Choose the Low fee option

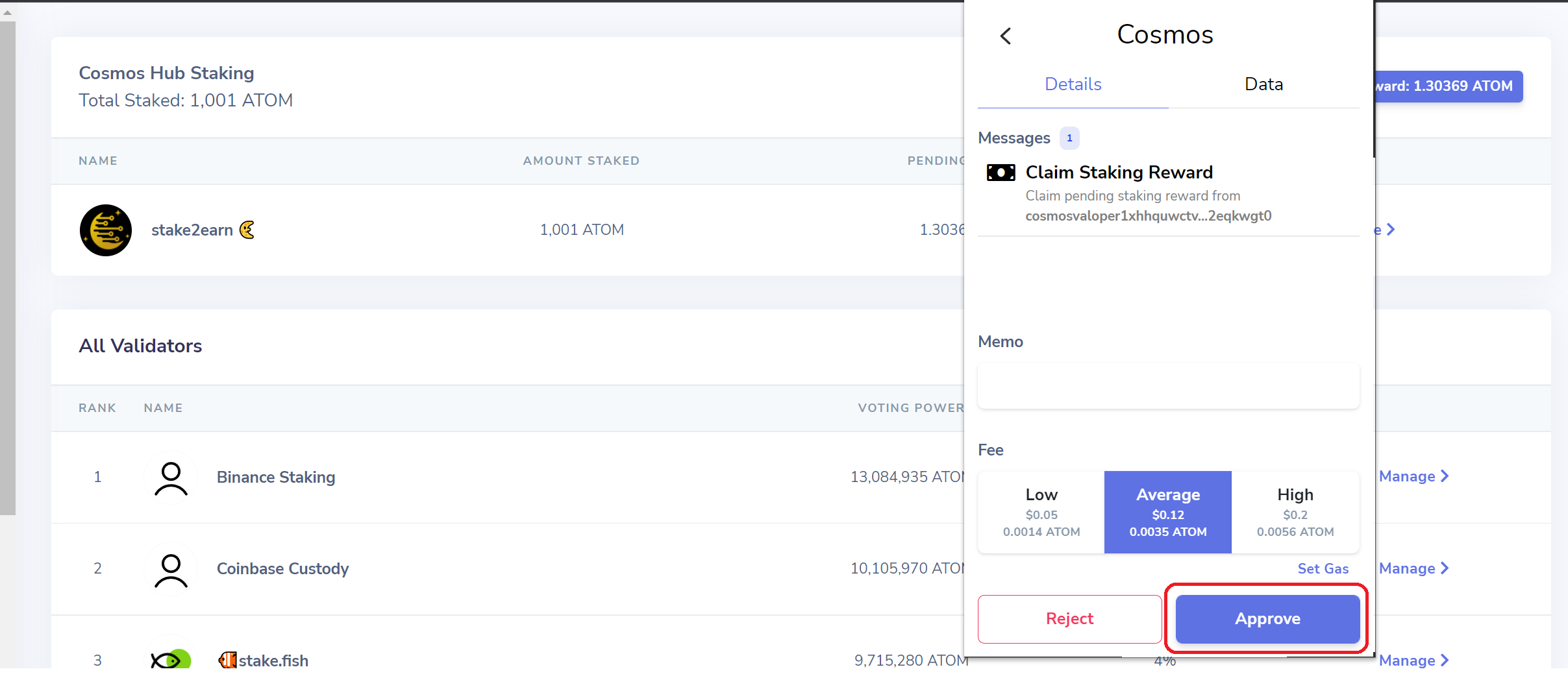coord(1041,513)
